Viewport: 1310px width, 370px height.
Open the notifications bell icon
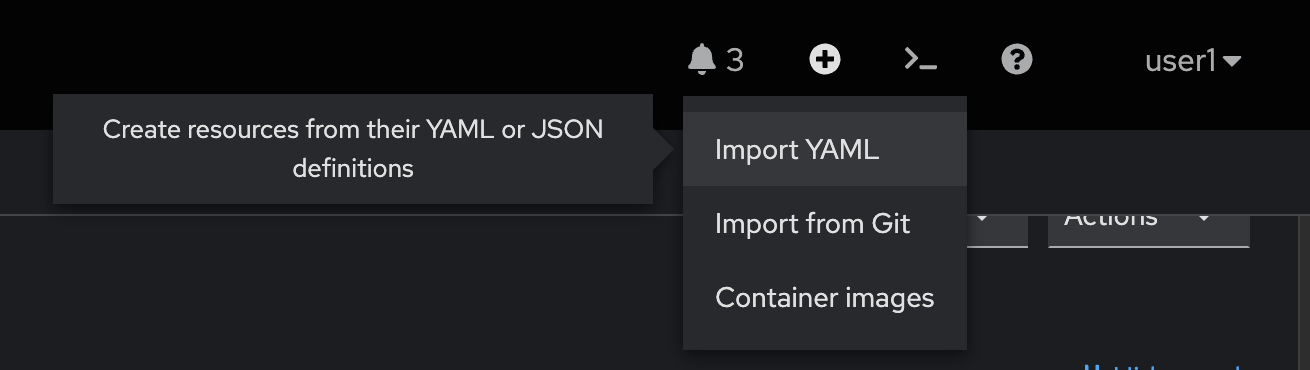(x=702, y=61)
